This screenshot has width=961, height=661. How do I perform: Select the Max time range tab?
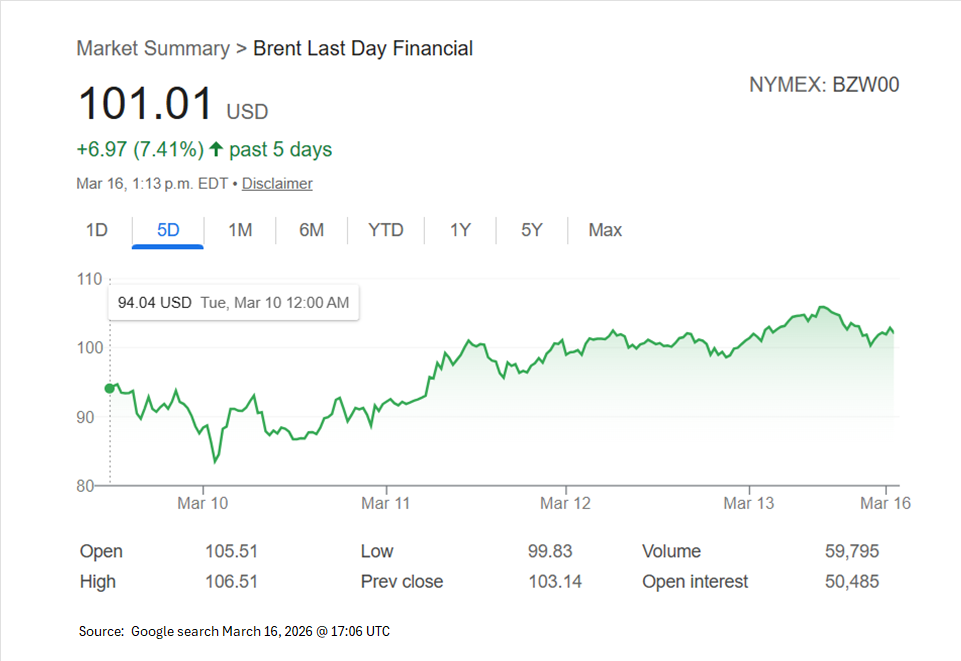[605, 230]
